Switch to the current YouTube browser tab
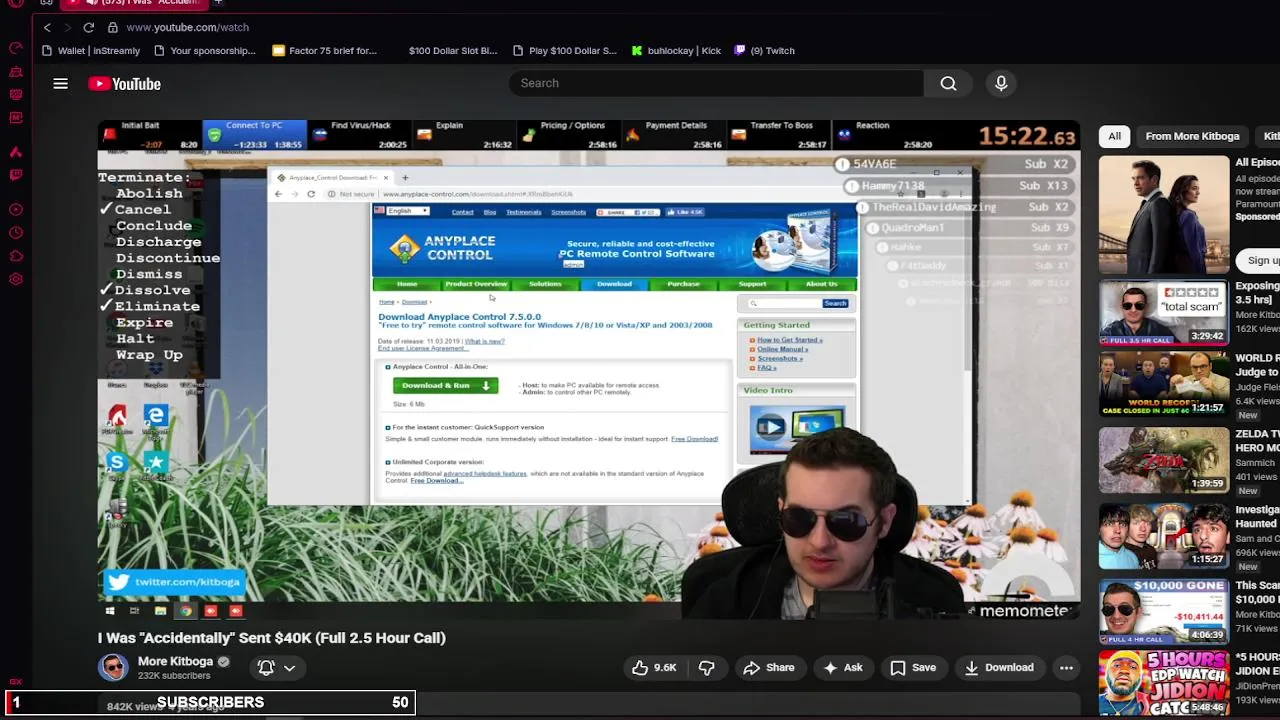1280x720 pixels. (136, 3)
